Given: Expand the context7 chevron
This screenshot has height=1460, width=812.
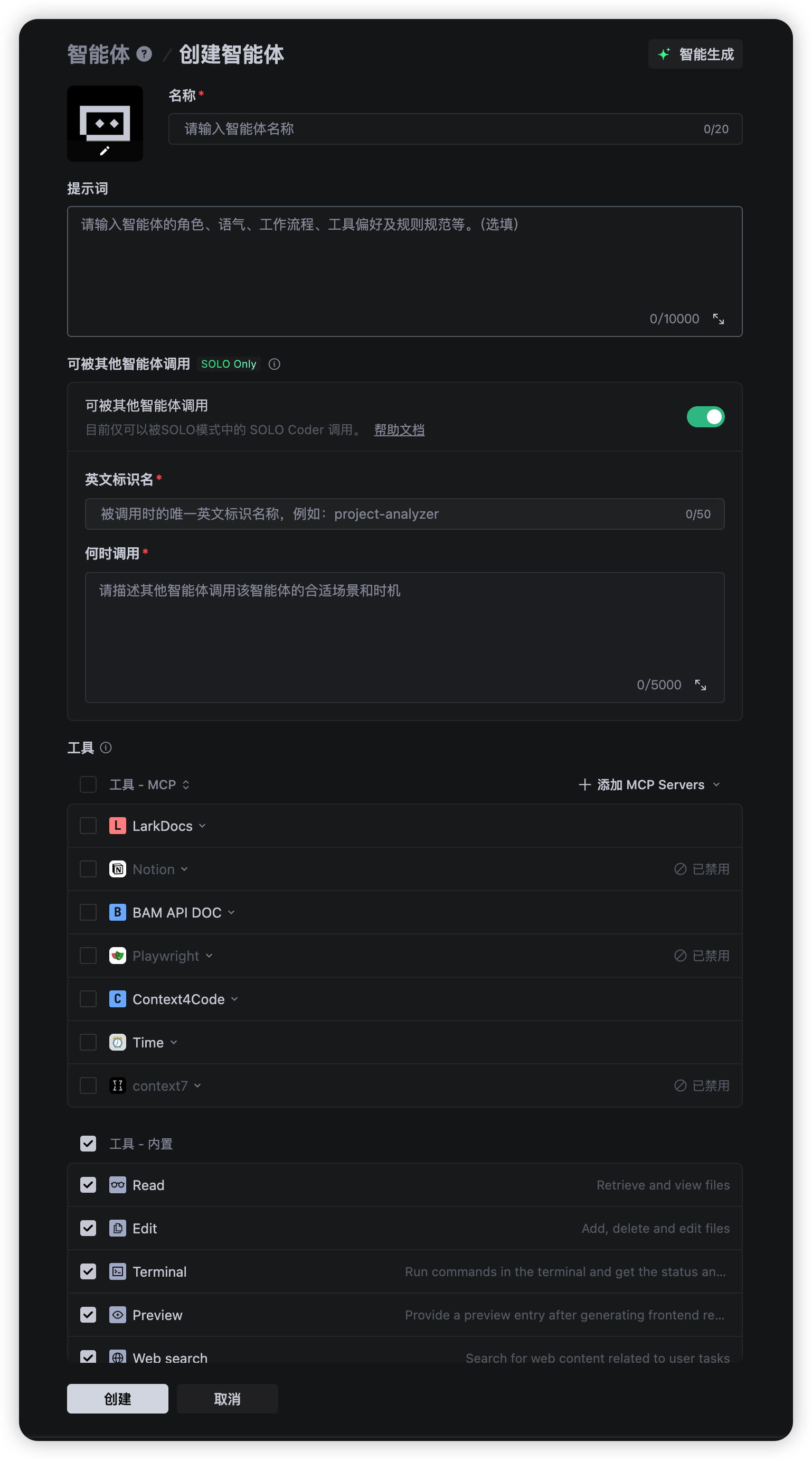Looking at the screenshot, I should click(x=198, y=1085).
